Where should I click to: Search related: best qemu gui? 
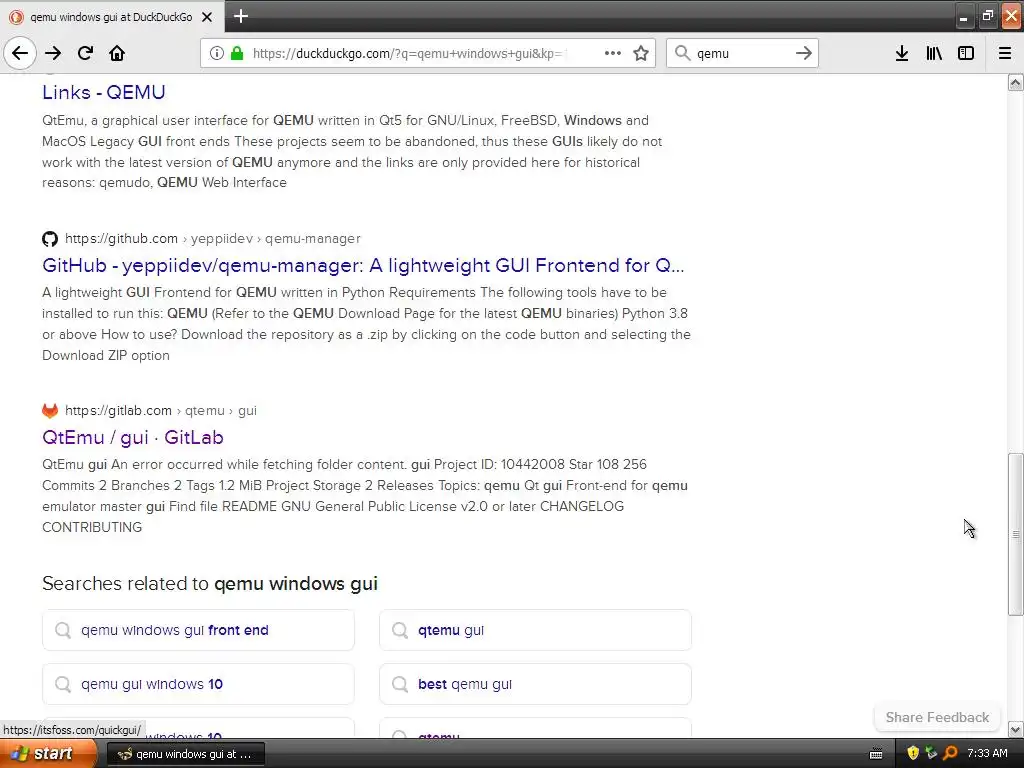point(536,684)
